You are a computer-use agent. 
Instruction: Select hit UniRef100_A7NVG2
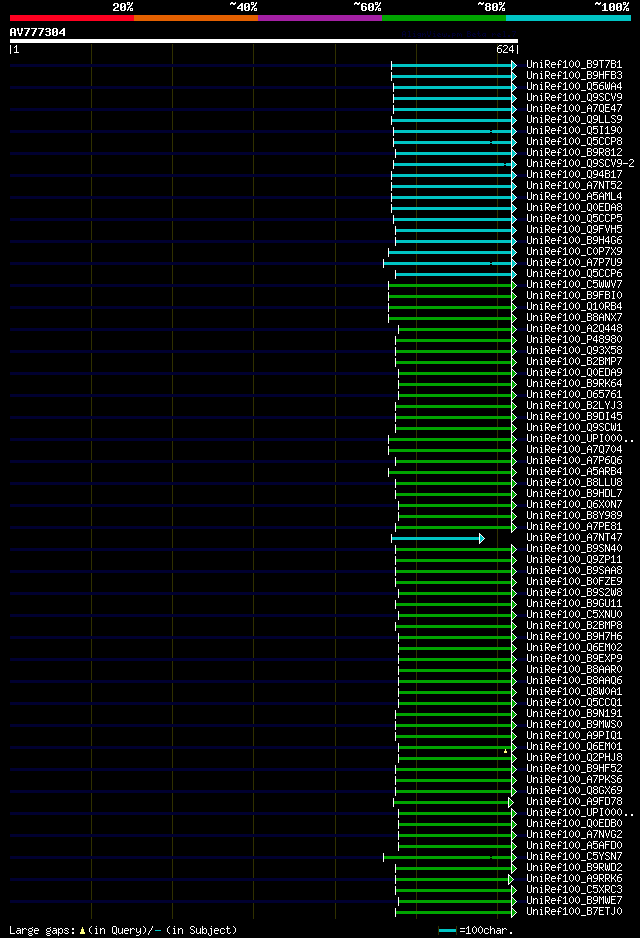[574, 835]
